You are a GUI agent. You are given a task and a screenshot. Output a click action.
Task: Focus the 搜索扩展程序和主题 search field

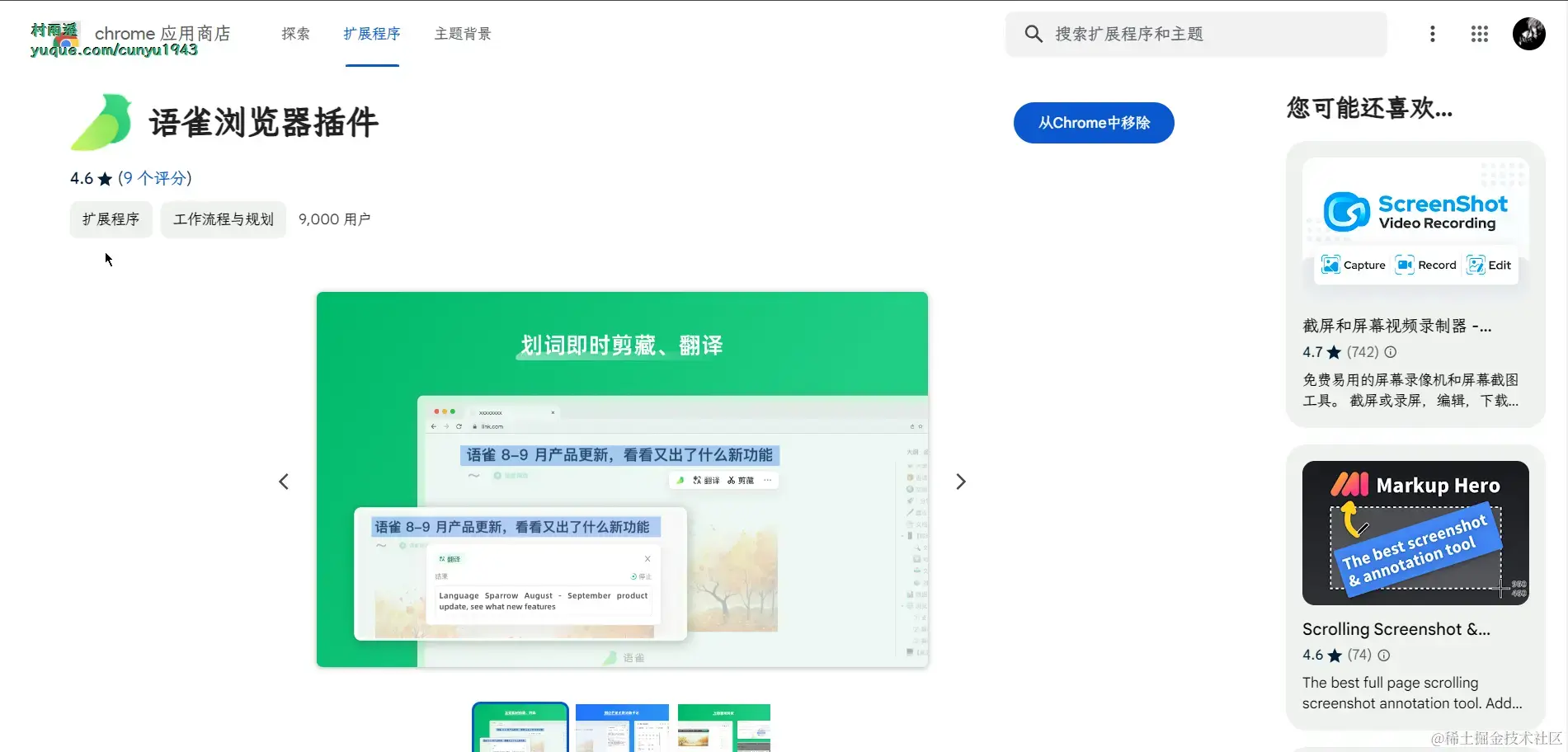tap(1196, 34)
